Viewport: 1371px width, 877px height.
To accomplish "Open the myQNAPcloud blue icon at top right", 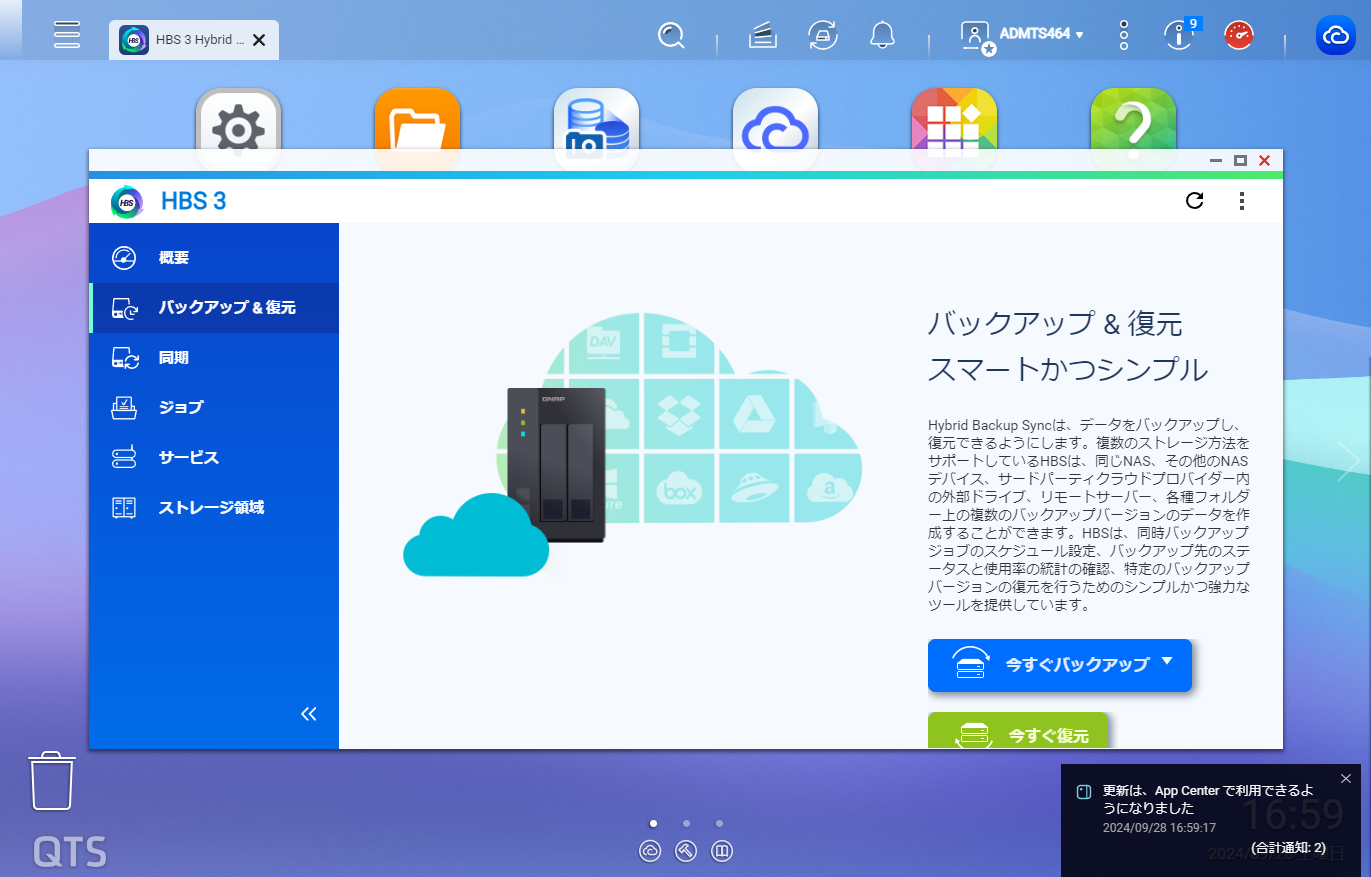I will tap(1336, 36).
